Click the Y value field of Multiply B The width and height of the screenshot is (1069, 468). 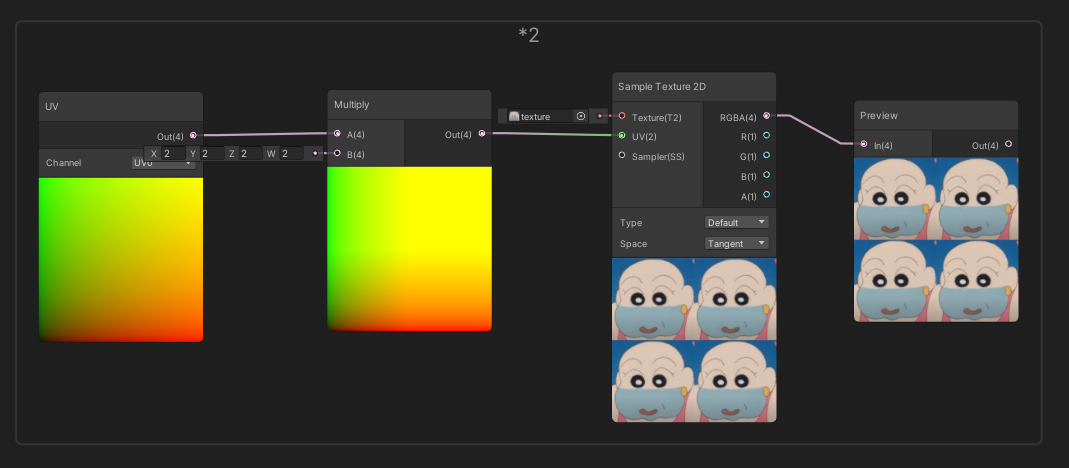click(212, 153)
